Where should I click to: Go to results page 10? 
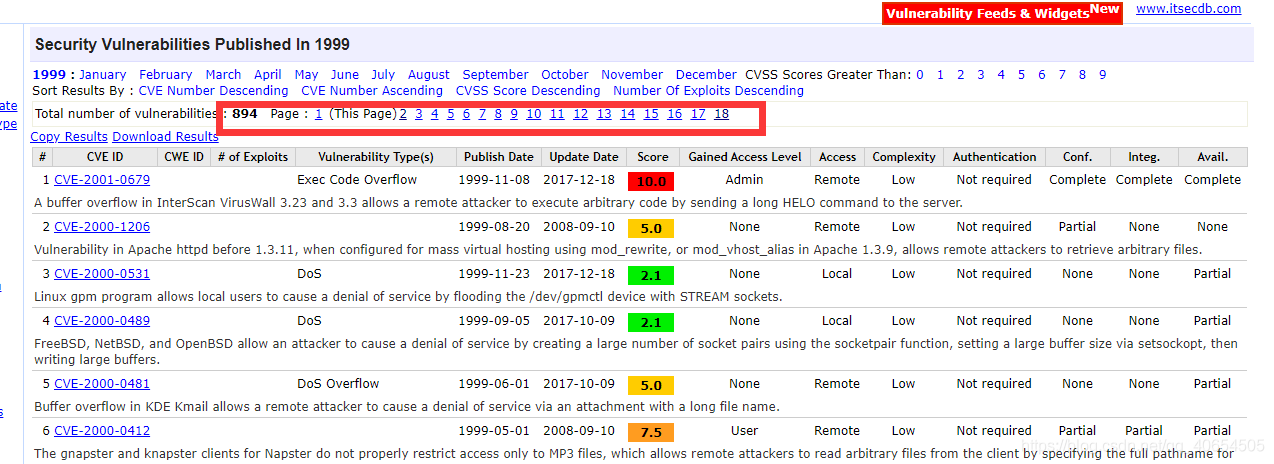click(x=534, y=114)
